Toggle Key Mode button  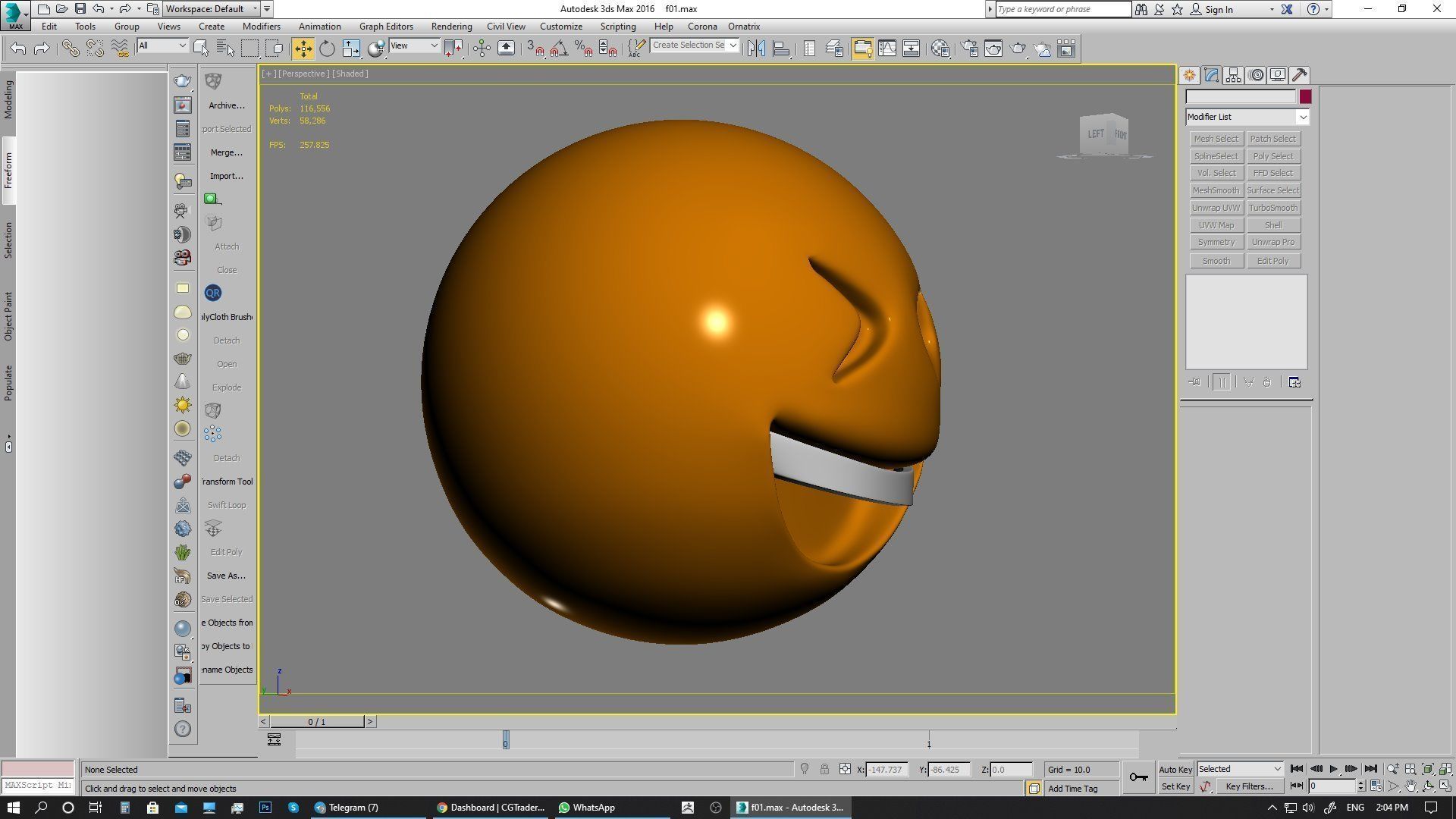(1297, 786)
